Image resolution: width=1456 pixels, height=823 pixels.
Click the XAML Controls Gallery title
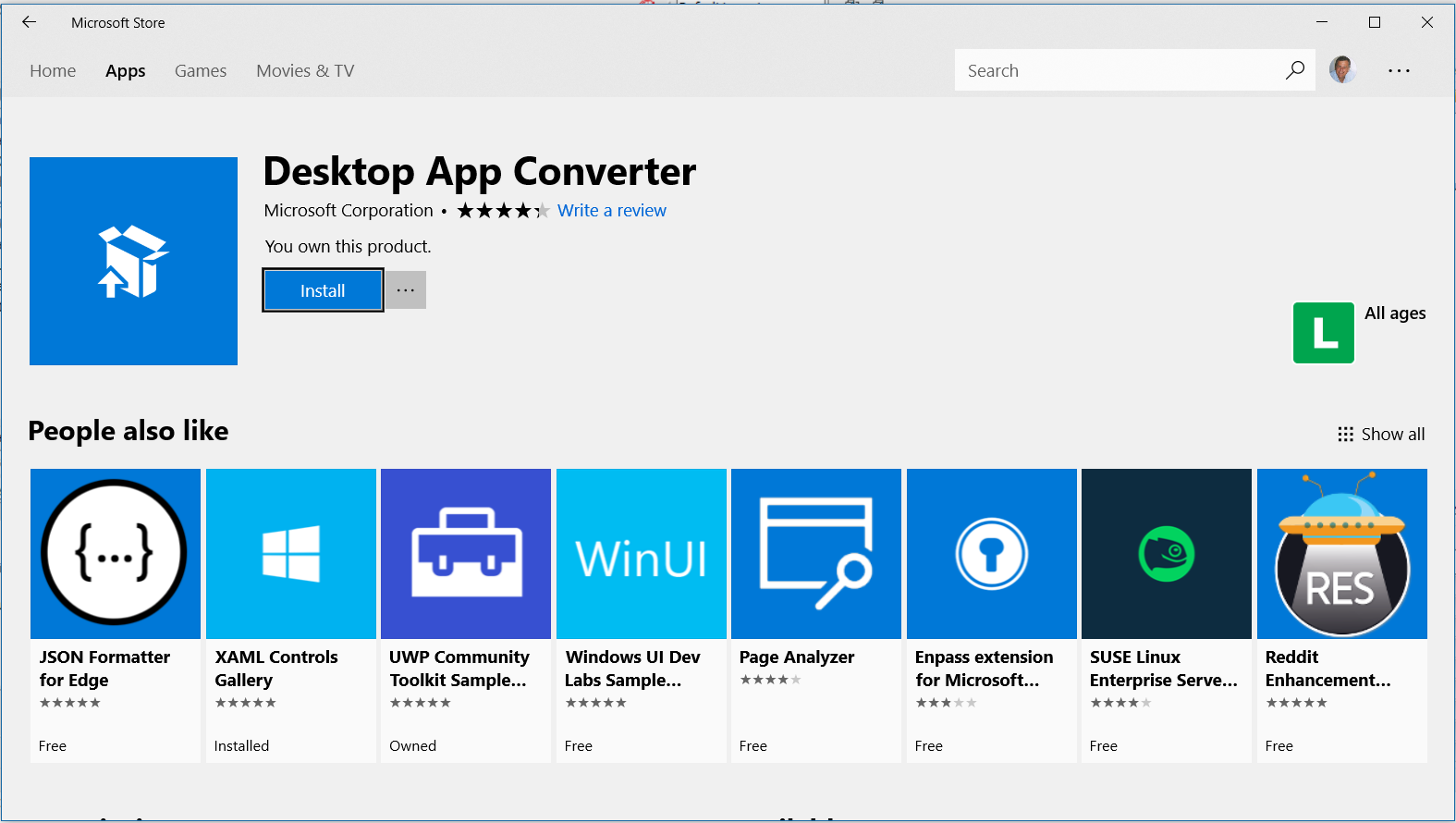(276, 669)
